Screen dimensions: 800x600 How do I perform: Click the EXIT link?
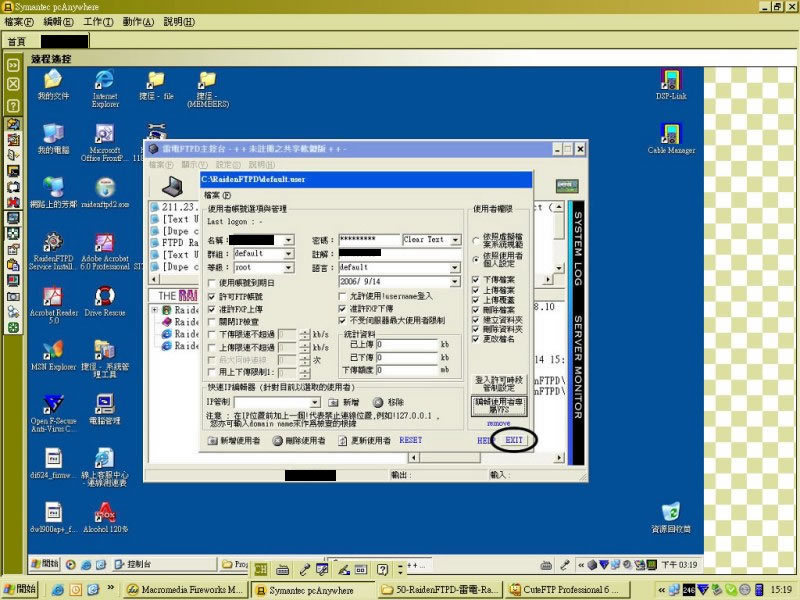(x=514, y=440)
